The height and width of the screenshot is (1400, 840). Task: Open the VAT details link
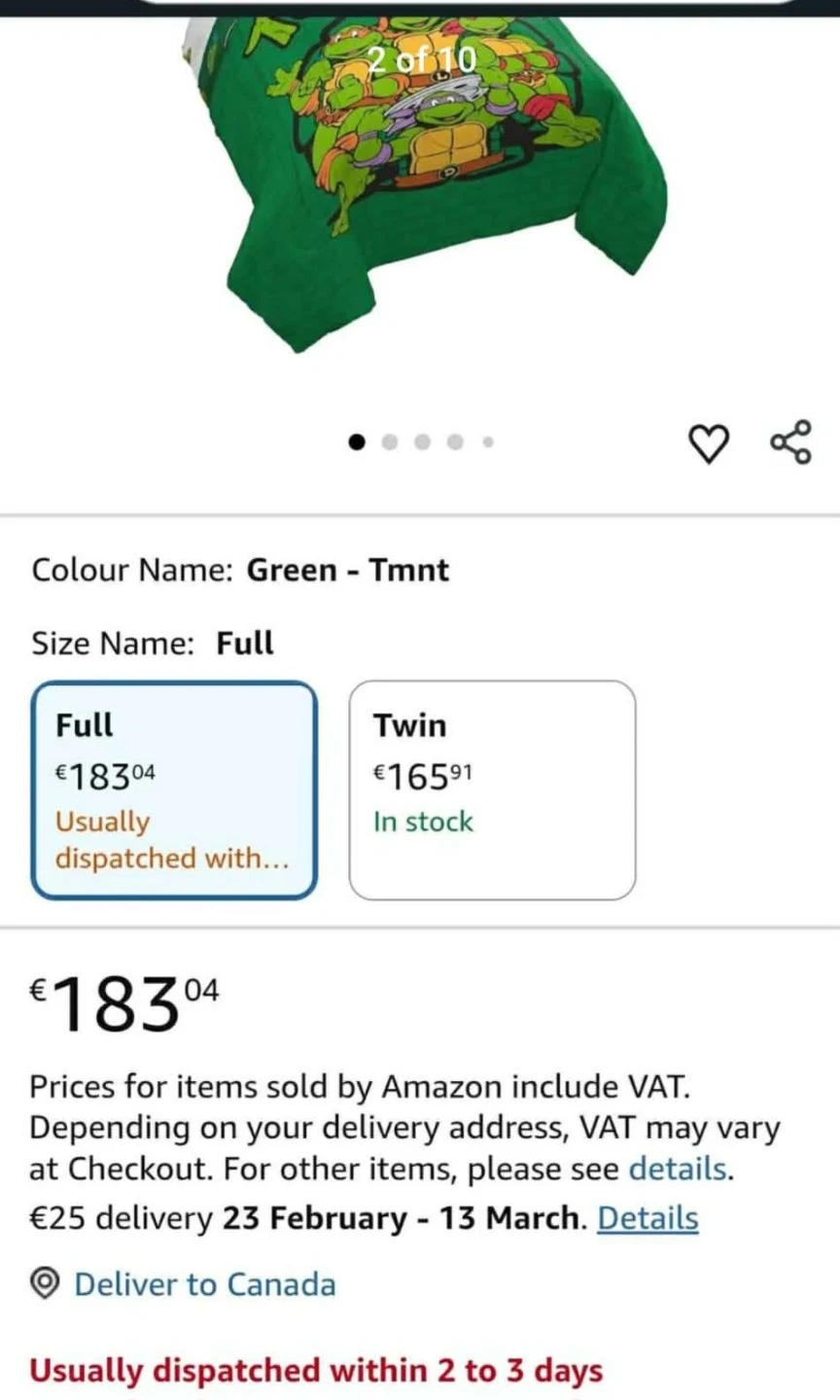(x=679, y=1168)
